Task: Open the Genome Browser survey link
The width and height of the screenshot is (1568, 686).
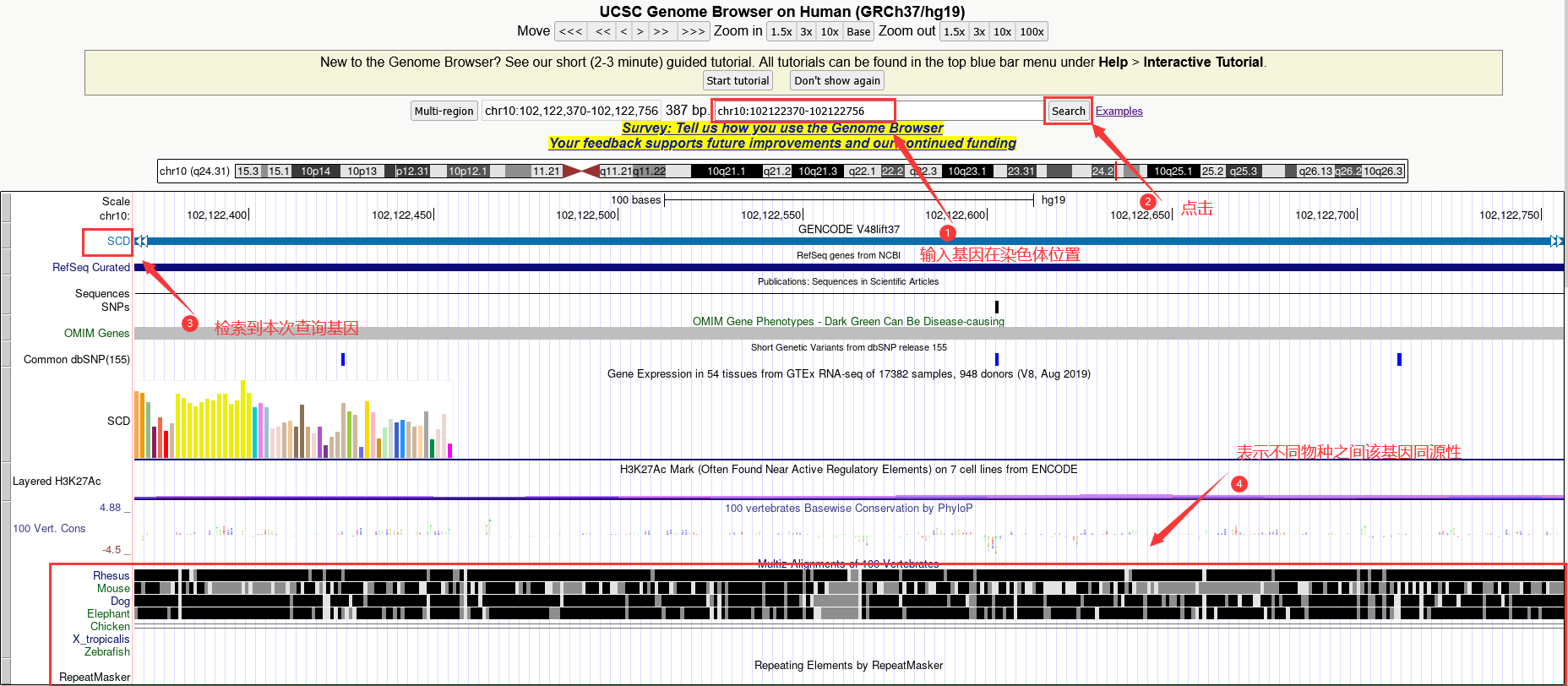Action: (x=782, y=128)
